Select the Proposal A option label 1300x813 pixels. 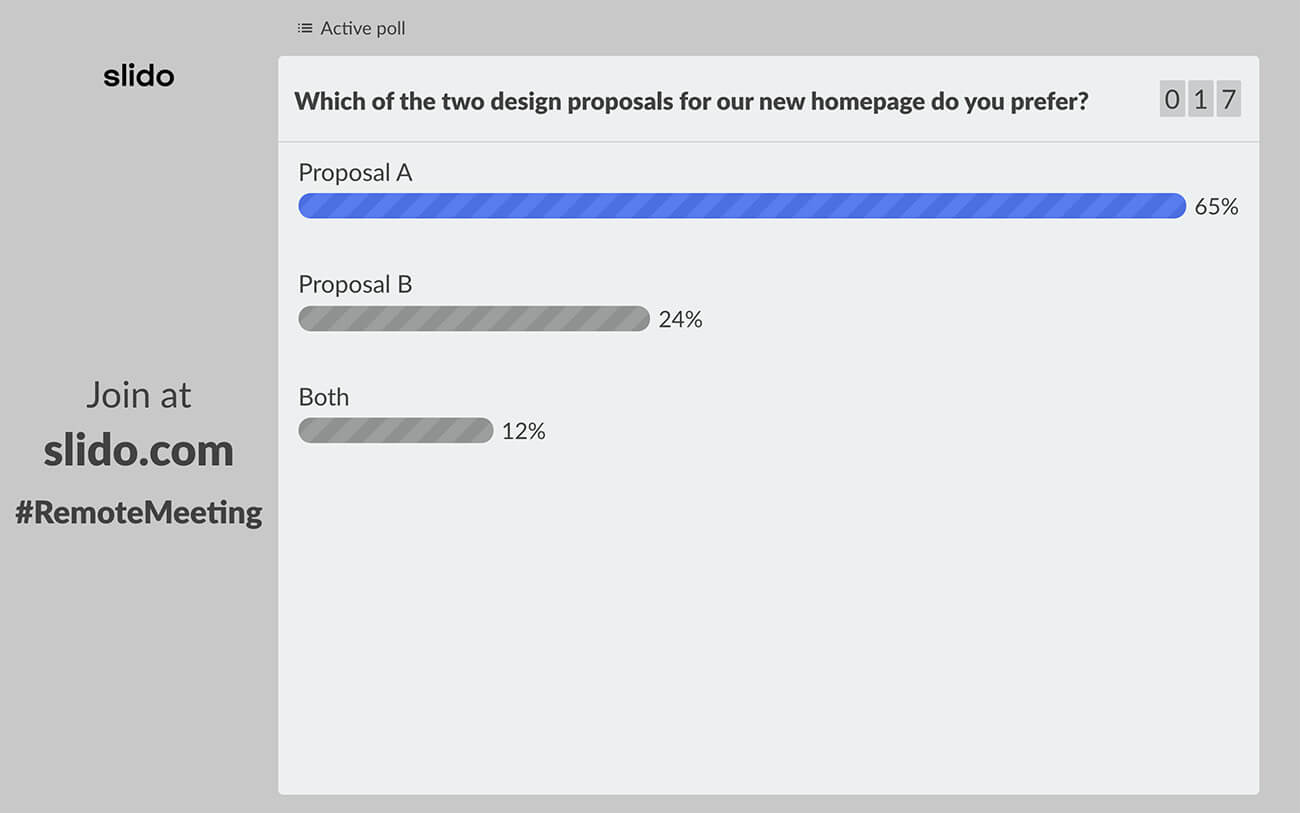pos(355,172)
